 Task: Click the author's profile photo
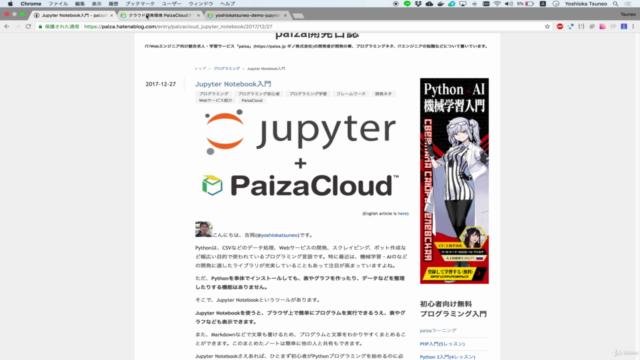[203, 229]
